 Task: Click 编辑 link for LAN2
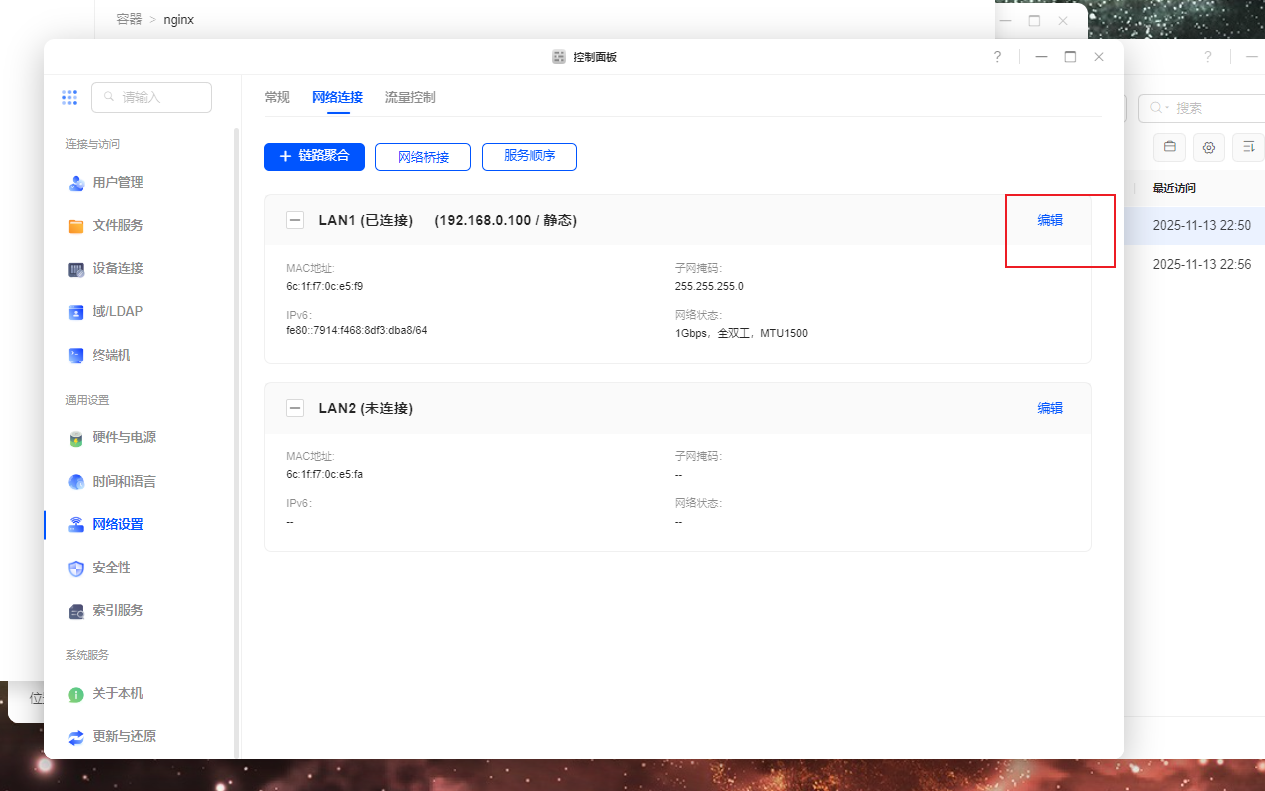coord(1050,408)
